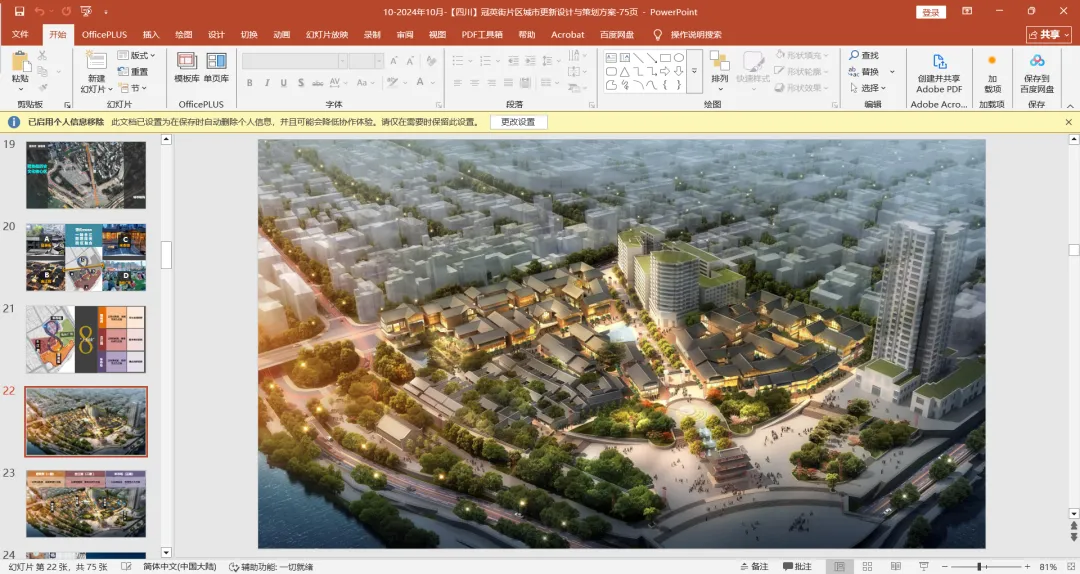Toggle center text alignment
Viewport: 1080px width, 574px height.
click(x=475, y=83)
